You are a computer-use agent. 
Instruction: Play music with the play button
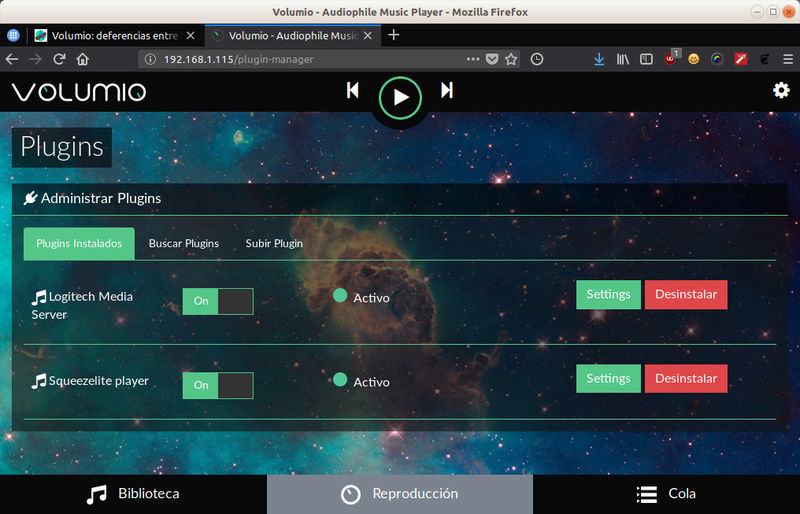(x=401, y=97)
